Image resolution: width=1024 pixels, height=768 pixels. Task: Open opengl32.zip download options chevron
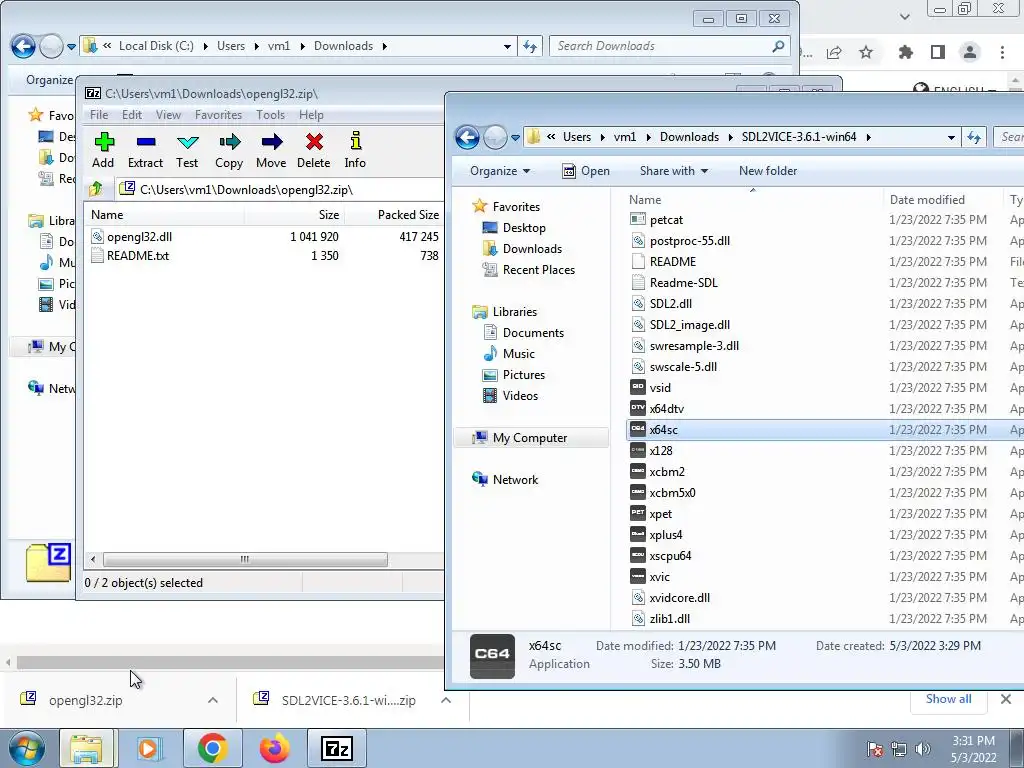coord(213,700)
